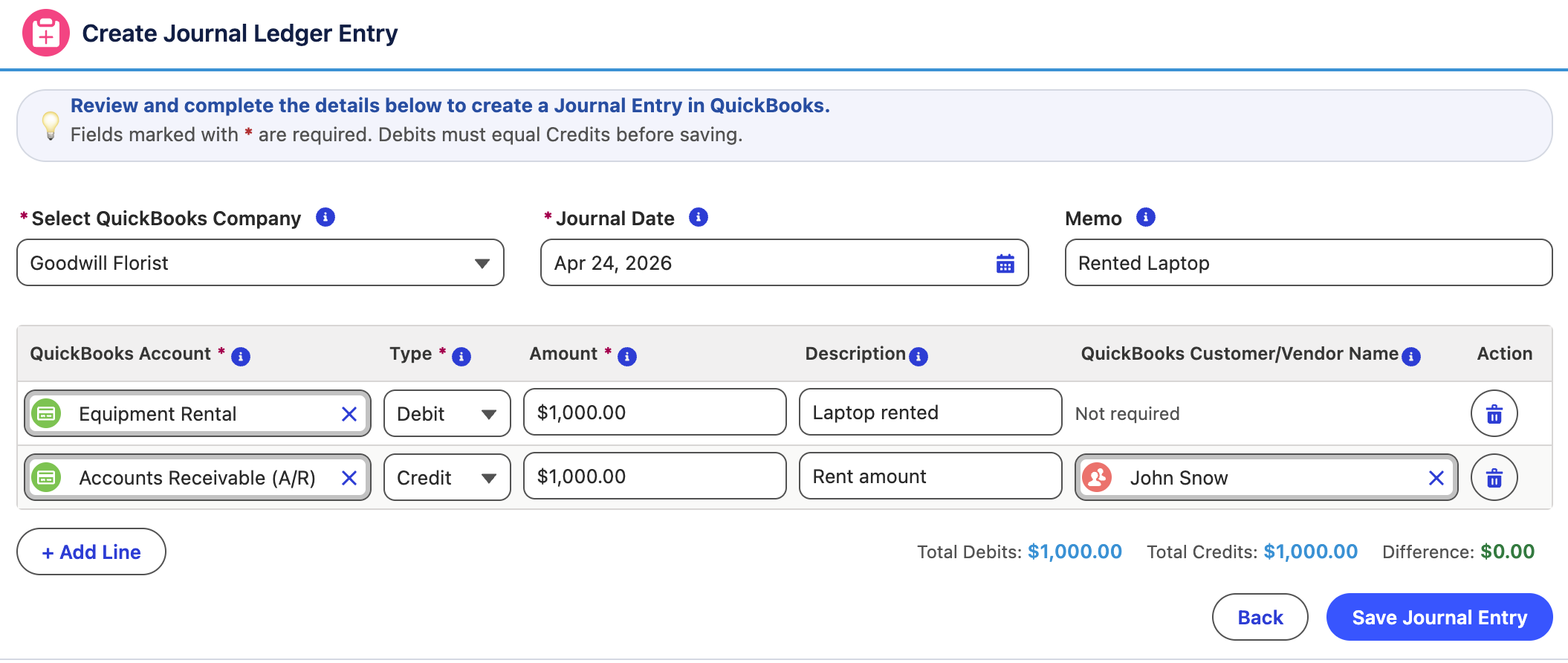This screenshot has width=1568, height=663.
Task: Open the Goodwill Florist company dropdown
Action: click(x=260, y=262)
